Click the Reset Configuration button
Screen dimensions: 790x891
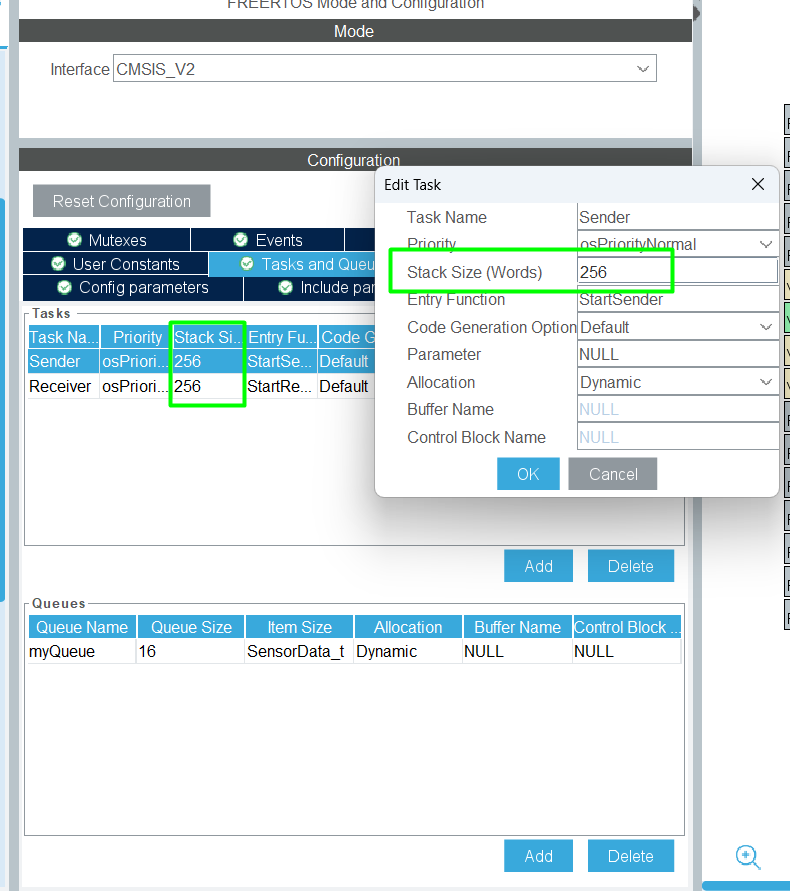click(122, 201)
